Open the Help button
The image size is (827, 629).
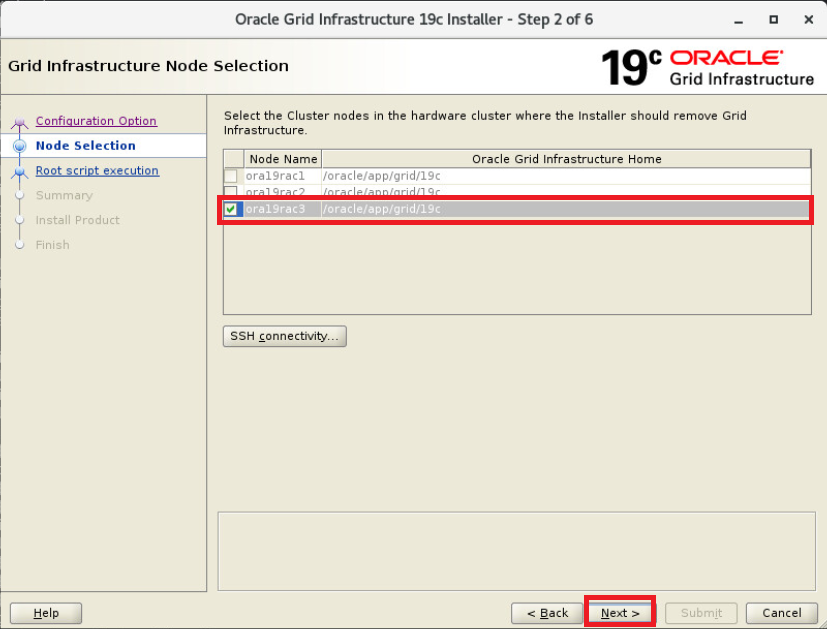pos(46,613)
